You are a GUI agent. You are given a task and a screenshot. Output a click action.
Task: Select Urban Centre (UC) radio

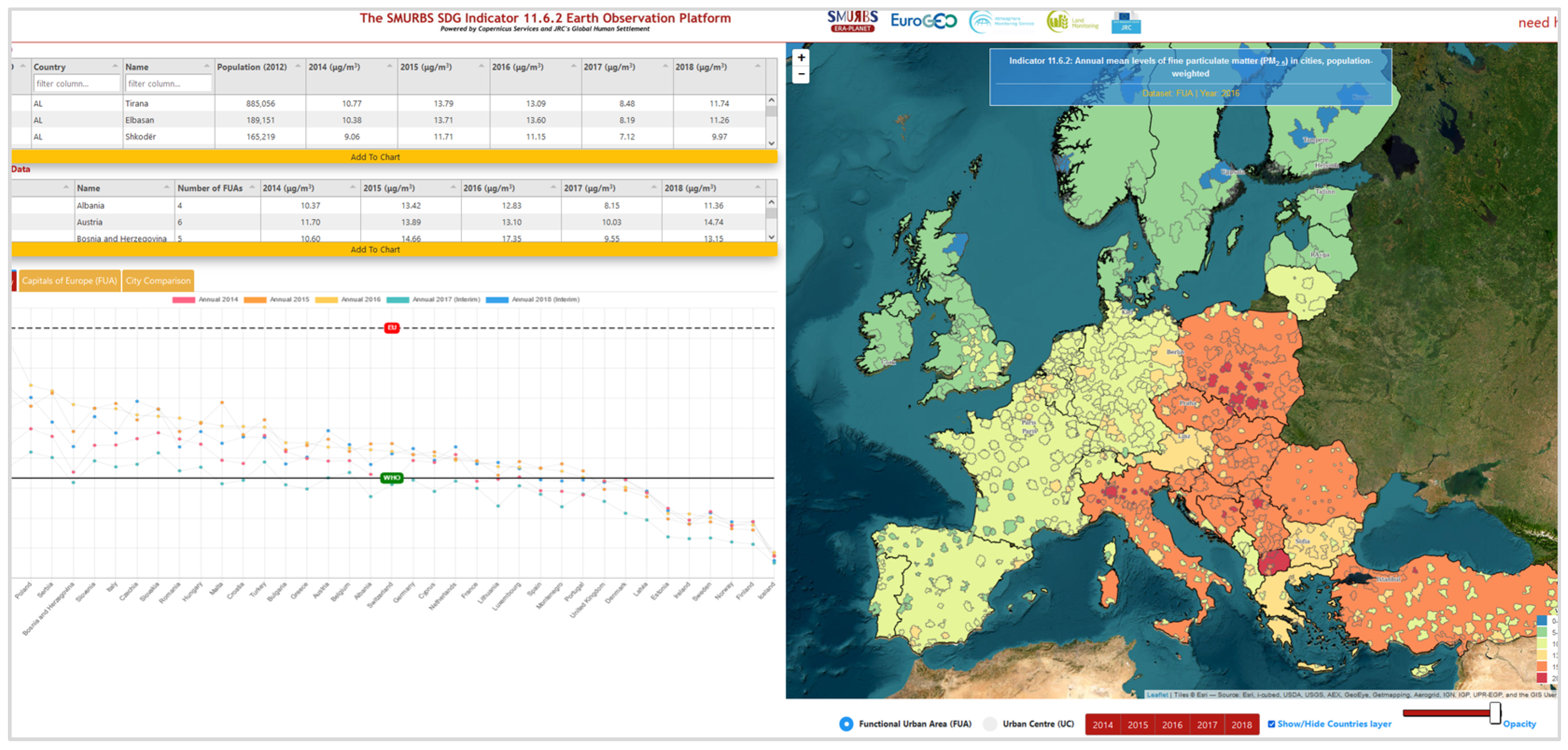[990, 724]
